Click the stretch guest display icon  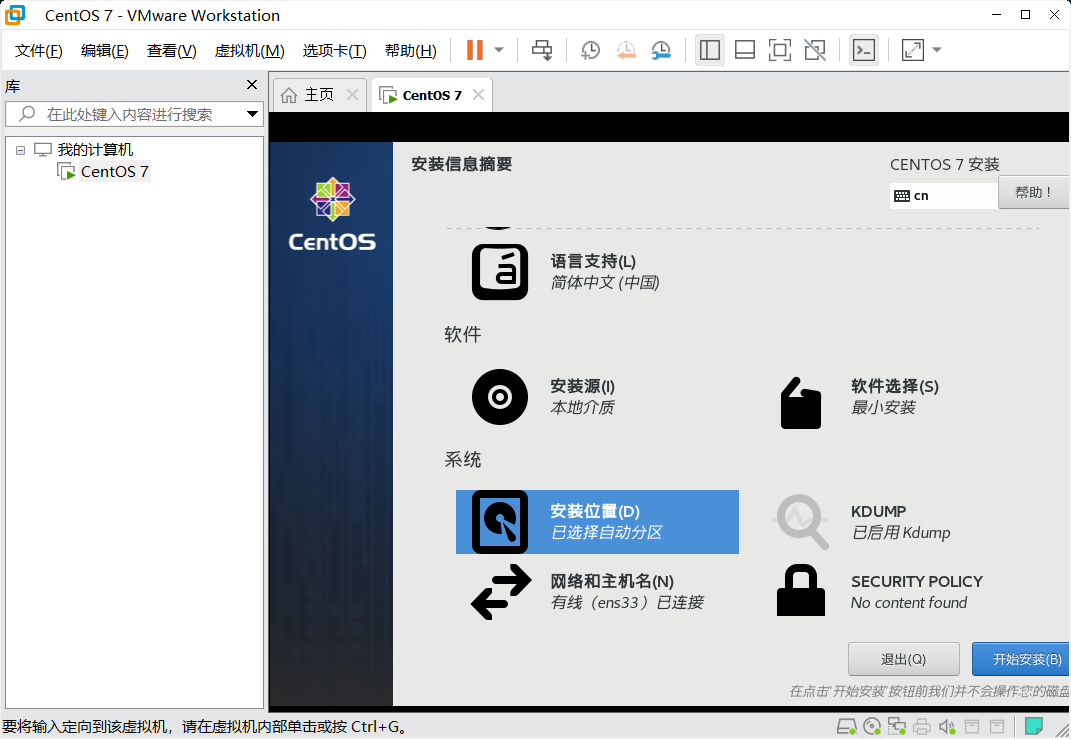pyautogui.click(x=913, y=50)
